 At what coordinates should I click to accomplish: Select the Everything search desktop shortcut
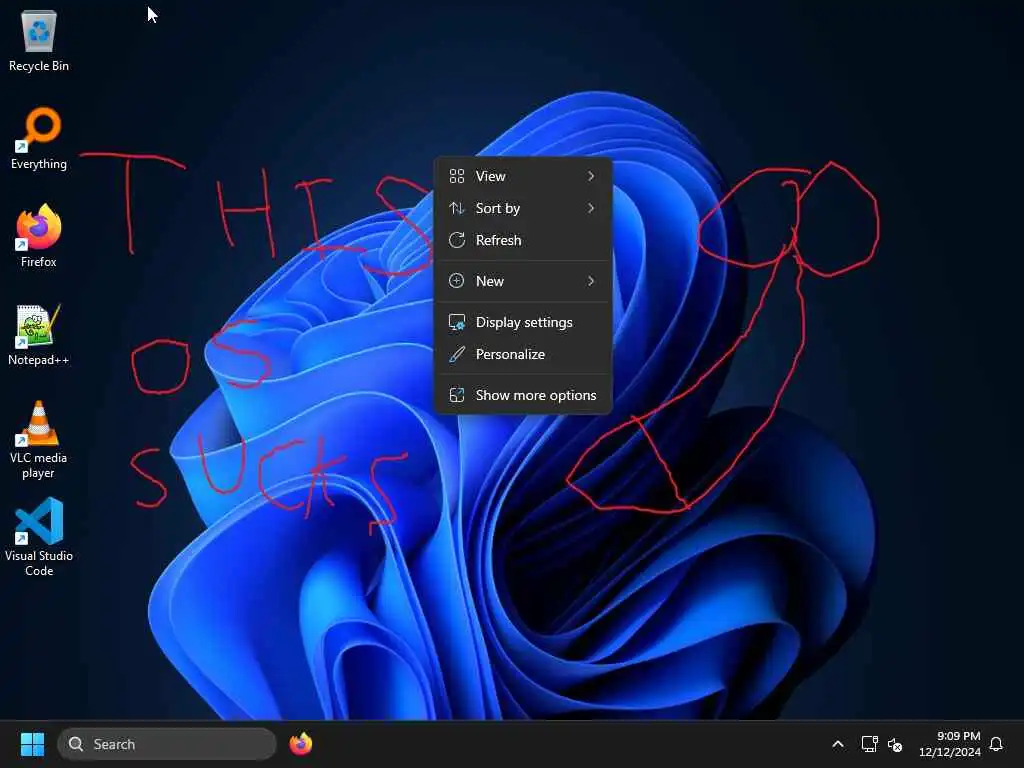(39, 138)
